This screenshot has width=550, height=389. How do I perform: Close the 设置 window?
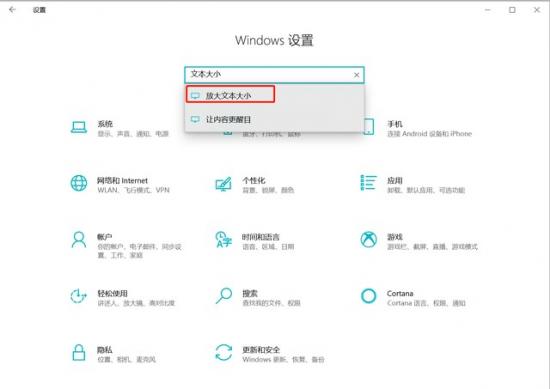(x=537, y=10)
